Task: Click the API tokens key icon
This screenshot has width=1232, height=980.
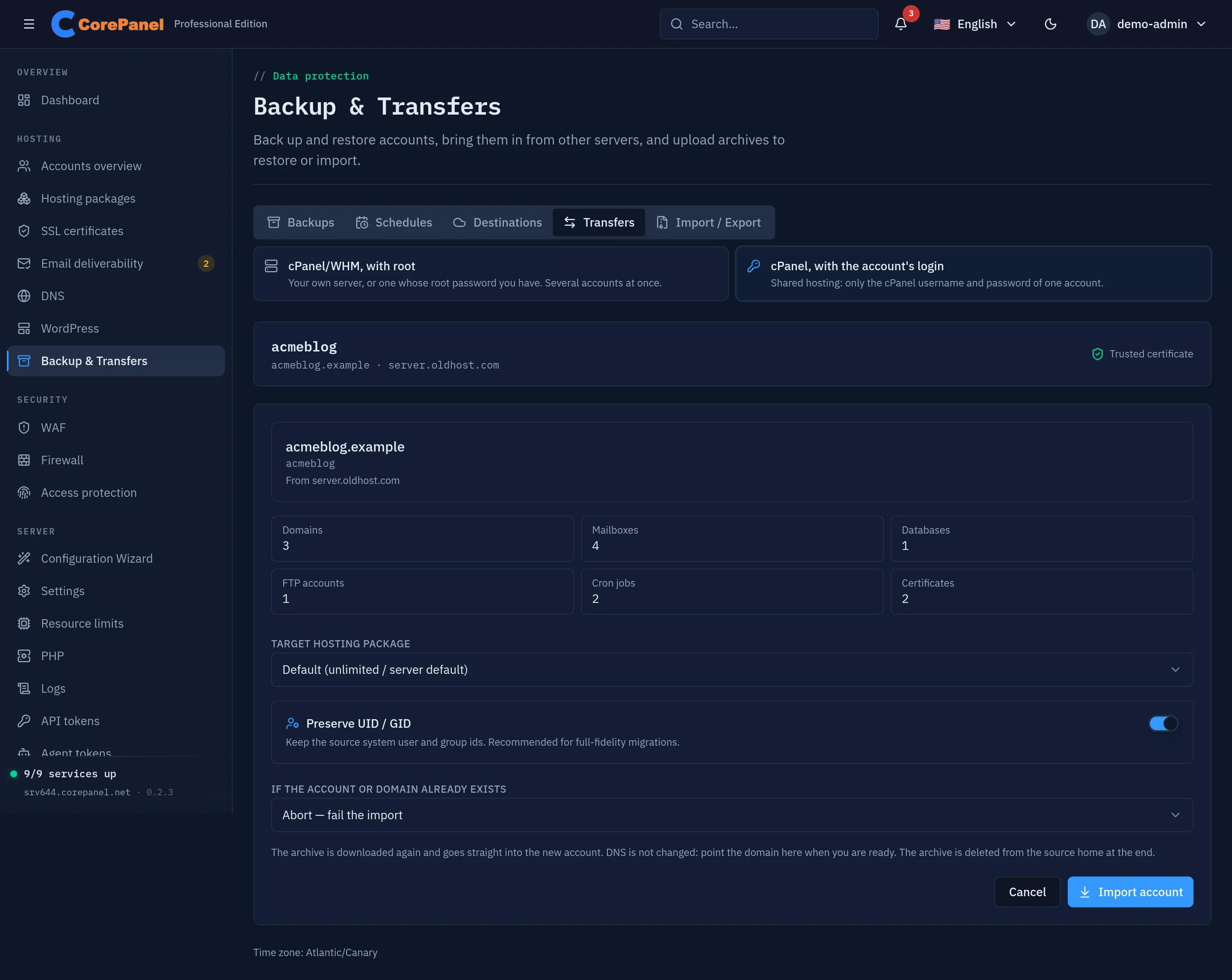Action: [x=24, y=721]
